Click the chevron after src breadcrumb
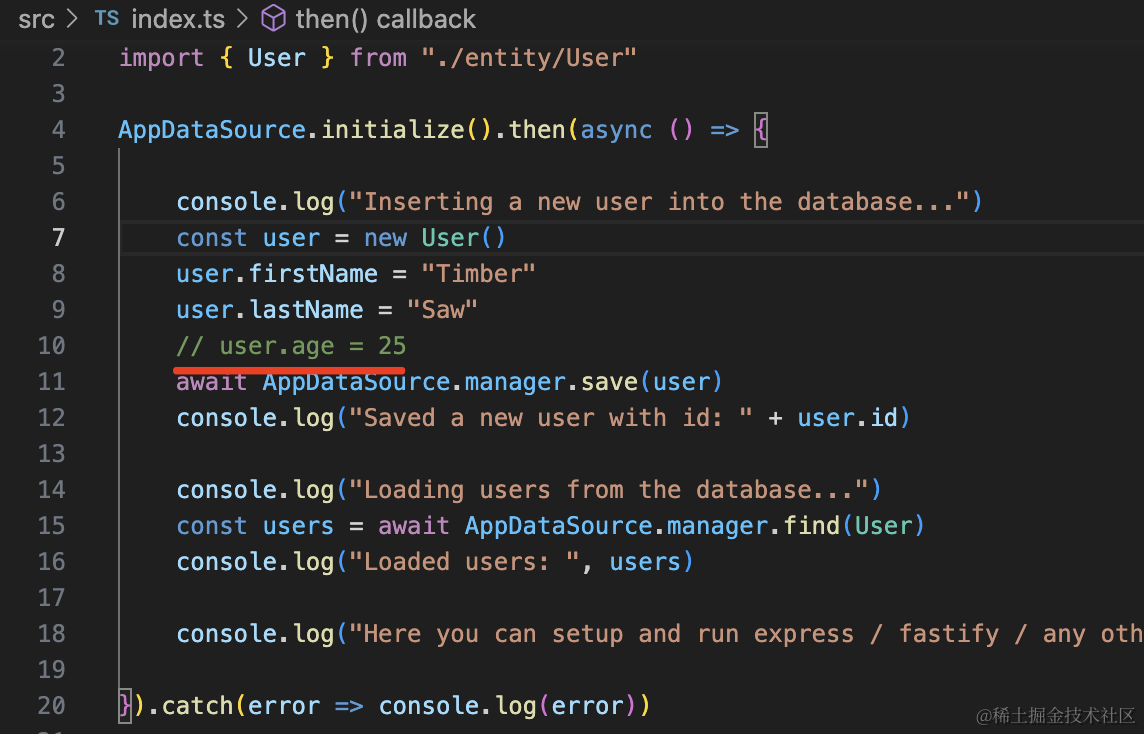This screenshot has width=1144, height=734. [x=73, y=18]
